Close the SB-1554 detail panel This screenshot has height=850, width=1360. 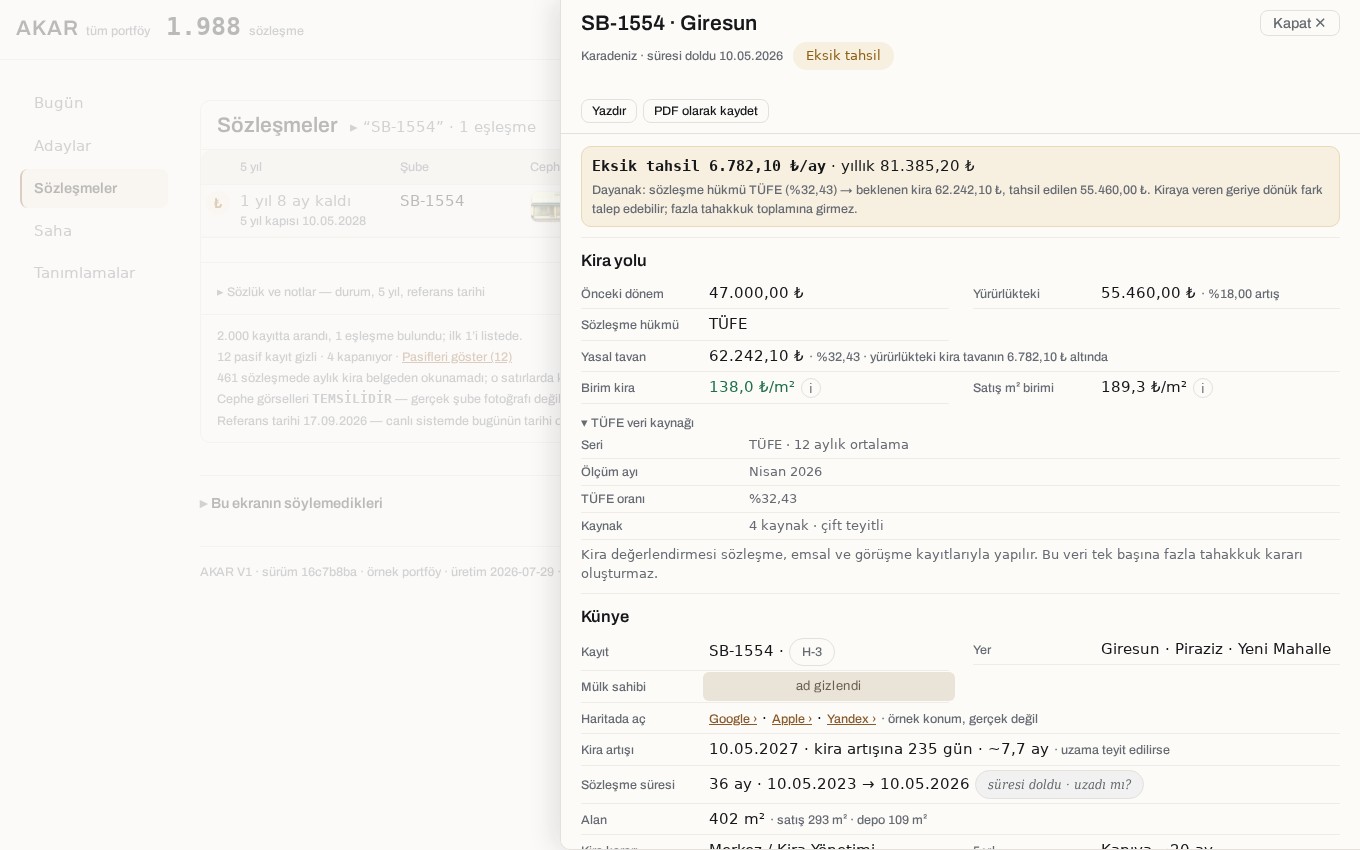point(1299,23)
